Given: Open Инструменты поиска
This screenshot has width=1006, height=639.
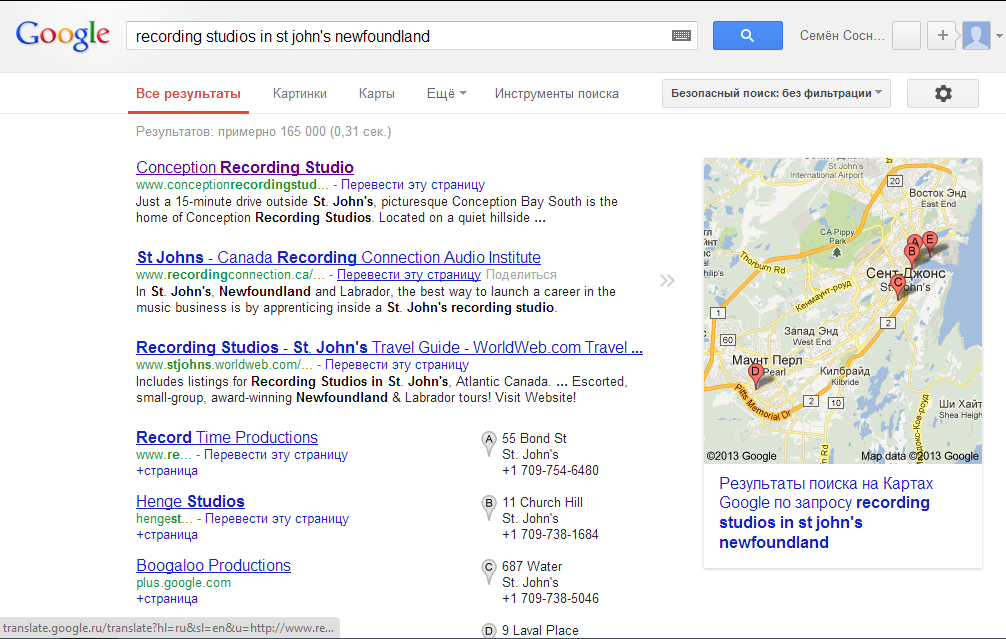Looking at the screenshot, I should [556, 94].
